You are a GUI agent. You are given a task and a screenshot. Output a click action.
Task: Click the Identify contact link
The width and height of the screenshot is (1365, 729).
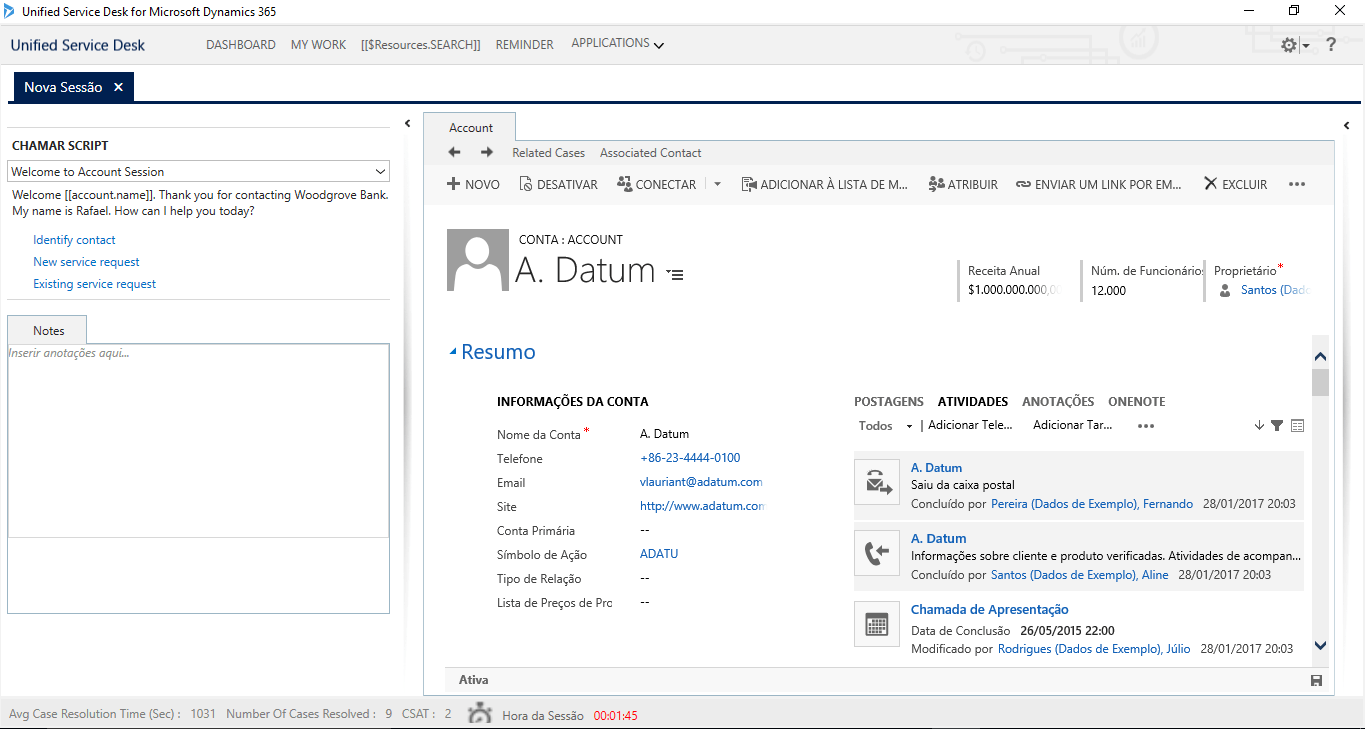pos(74,240)
